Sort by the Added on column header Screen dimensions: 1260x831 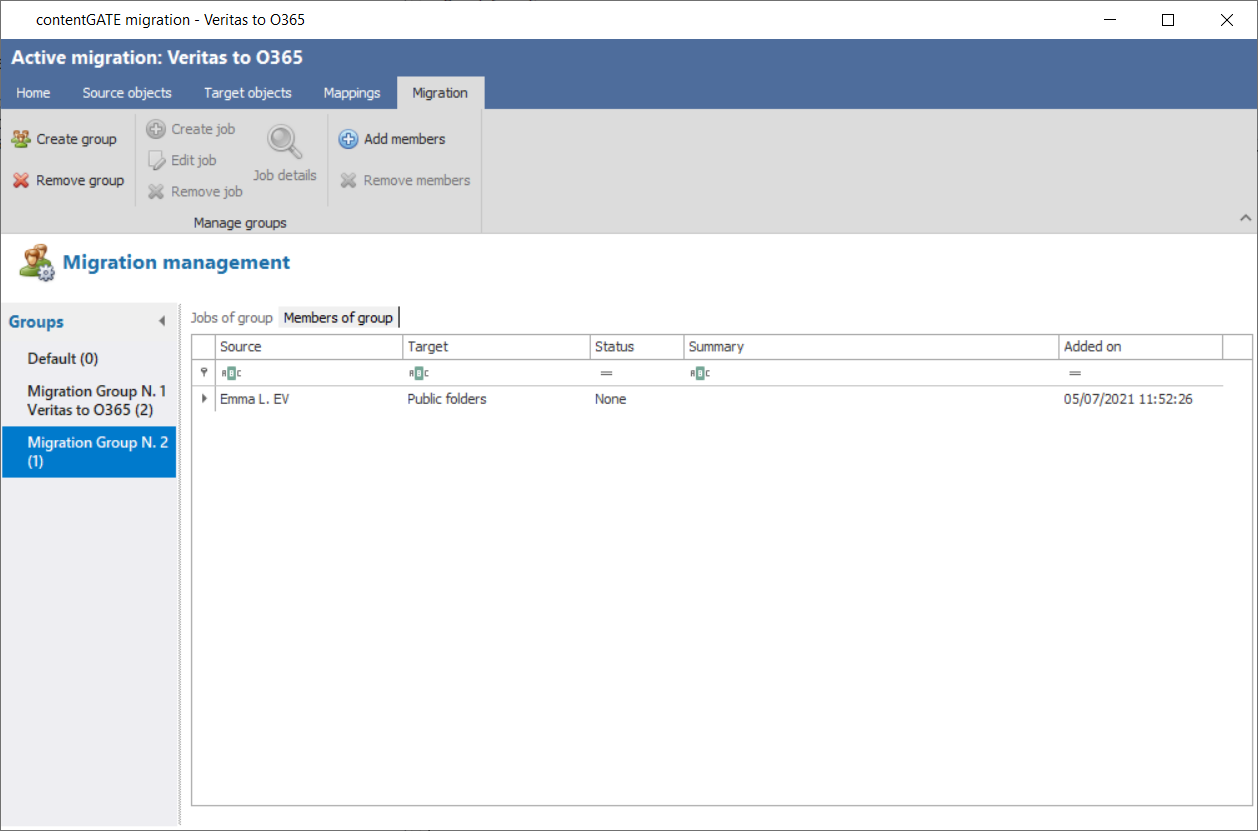point(1140,347)
